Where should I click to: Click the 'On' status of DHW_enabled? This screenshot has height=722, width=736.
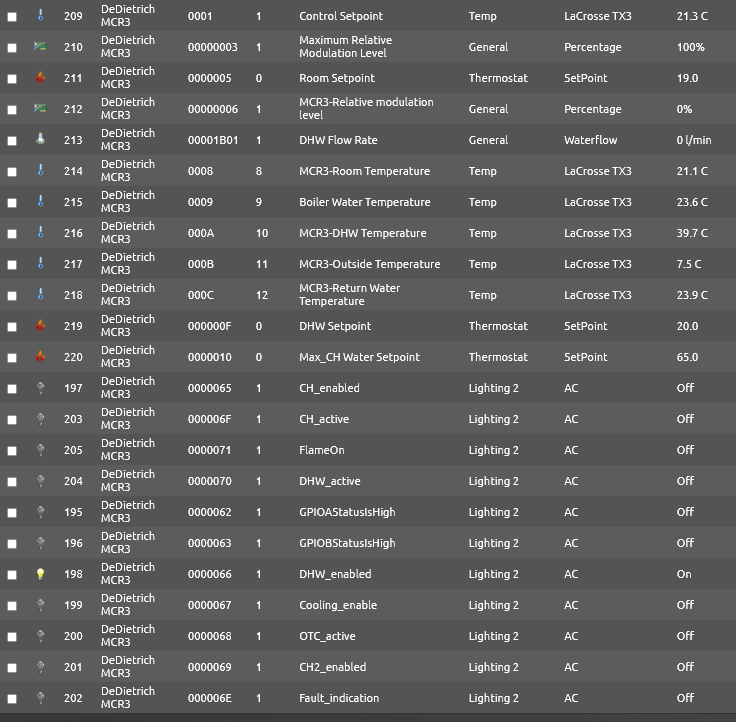coord(684,574)
